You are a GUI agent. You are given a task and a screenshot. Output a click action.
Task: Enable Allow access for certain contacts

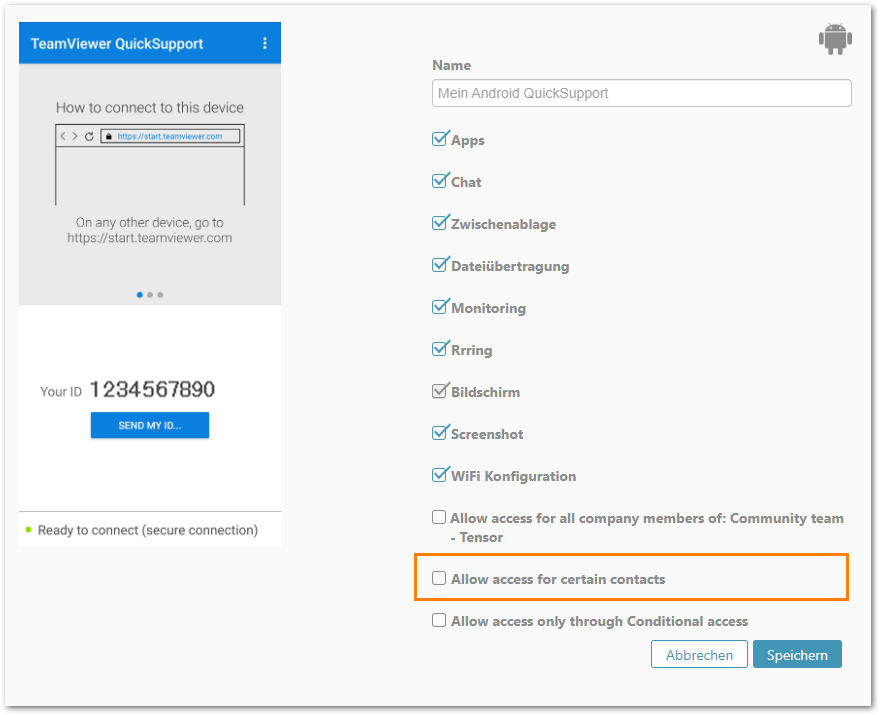(439, 578)
